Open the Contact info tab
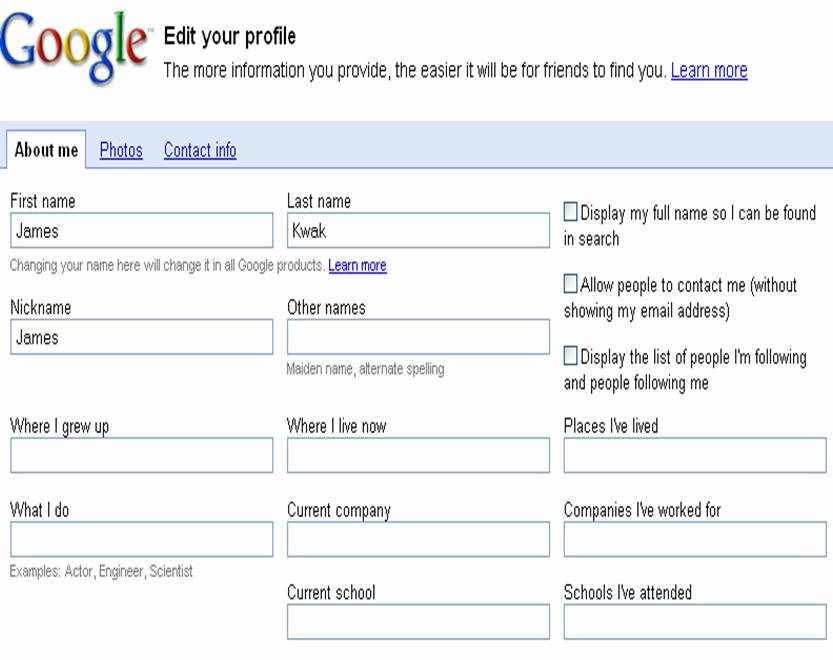 (x=199, y=150)
